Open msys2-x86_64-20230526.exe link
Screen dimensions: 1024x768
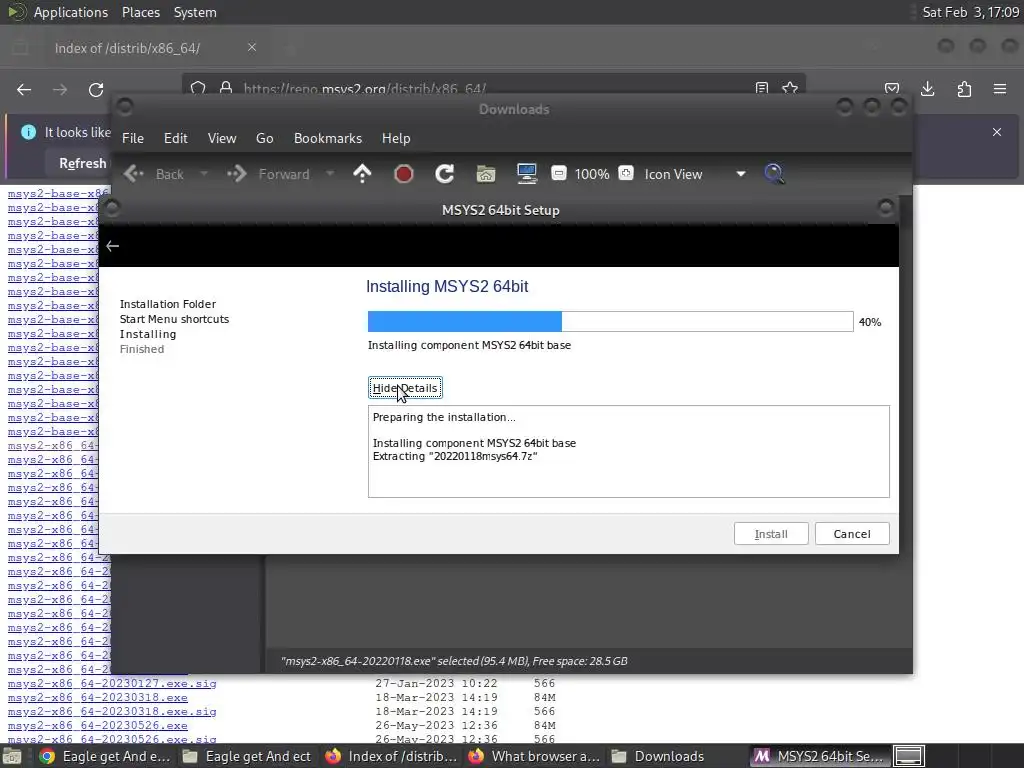[x=97, y=726]
